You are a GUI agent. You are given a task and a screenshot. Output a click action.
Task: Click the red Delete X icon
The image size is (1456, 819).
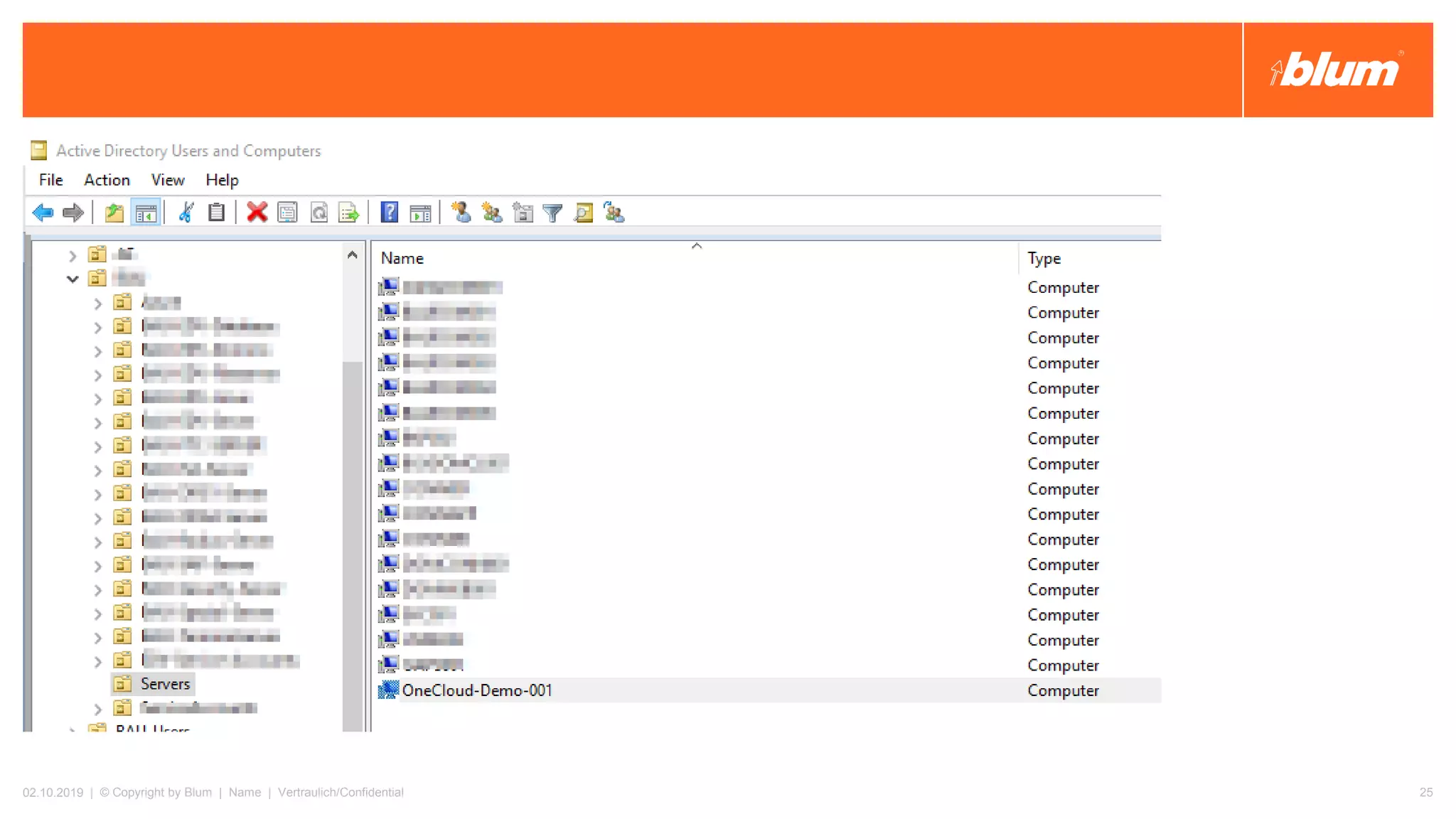pos(257,213)
